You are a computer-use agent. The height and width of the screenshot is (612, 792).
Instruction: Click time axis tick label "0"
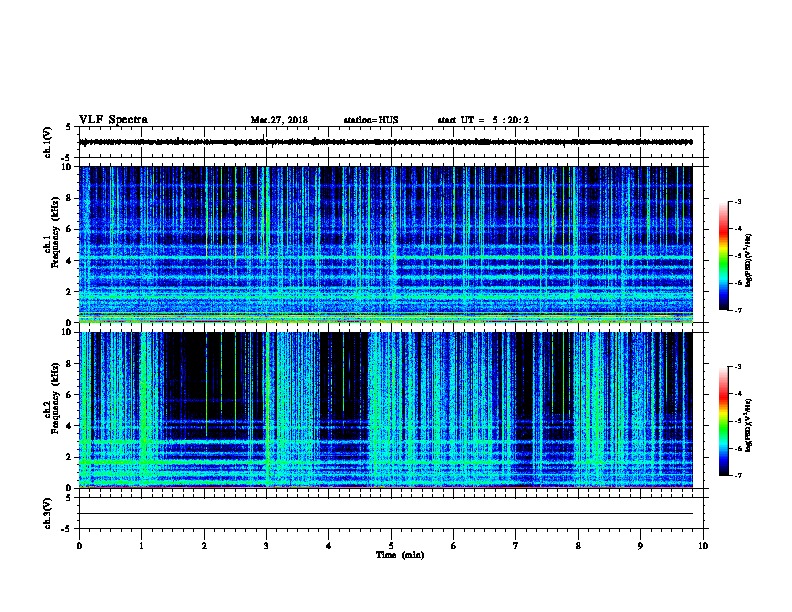[x=79, y=545]
